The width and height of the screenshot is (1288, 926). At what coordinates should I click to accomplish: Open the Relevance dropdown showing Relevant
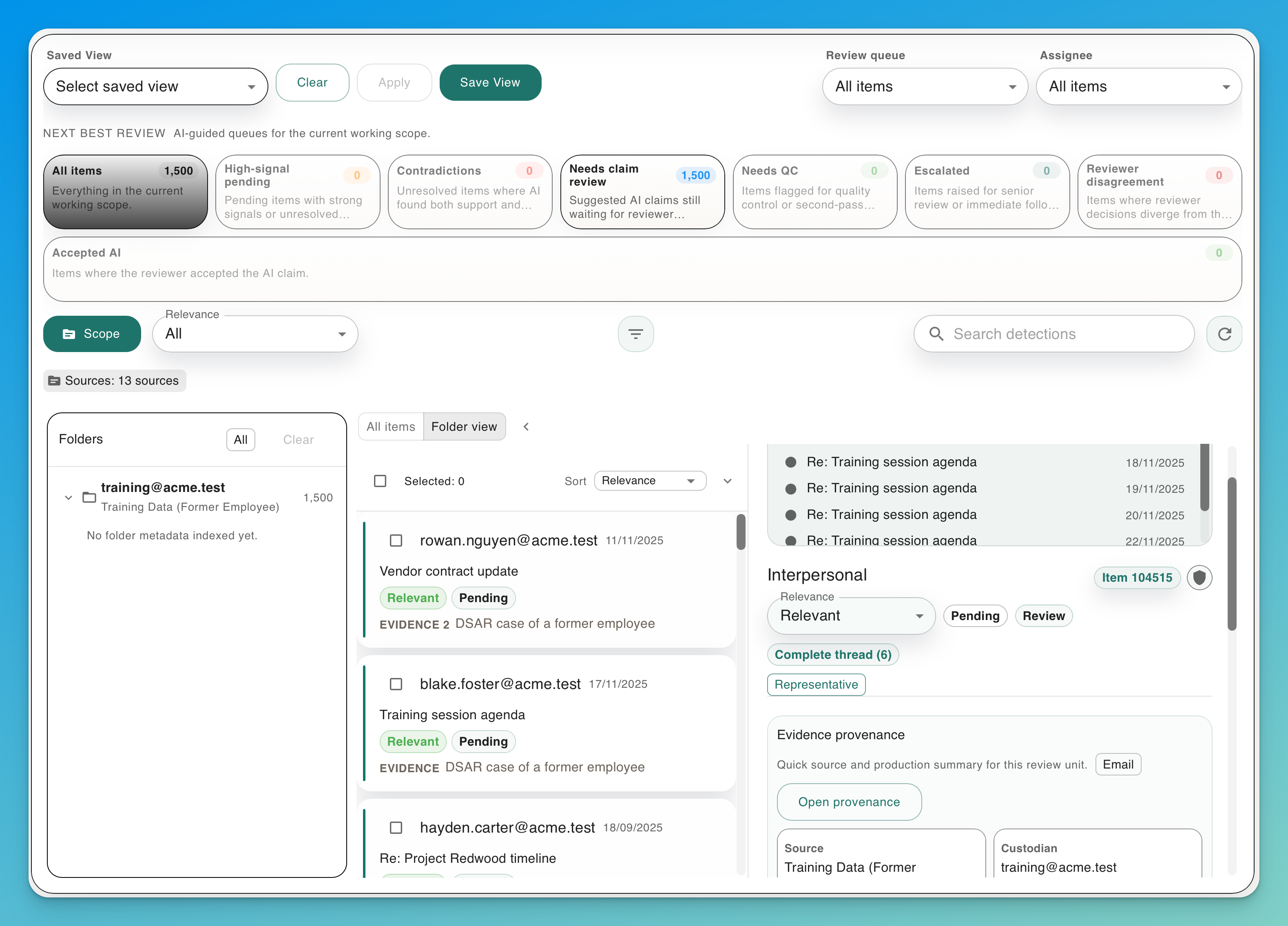pyautogui.click(x=851, y=616)
